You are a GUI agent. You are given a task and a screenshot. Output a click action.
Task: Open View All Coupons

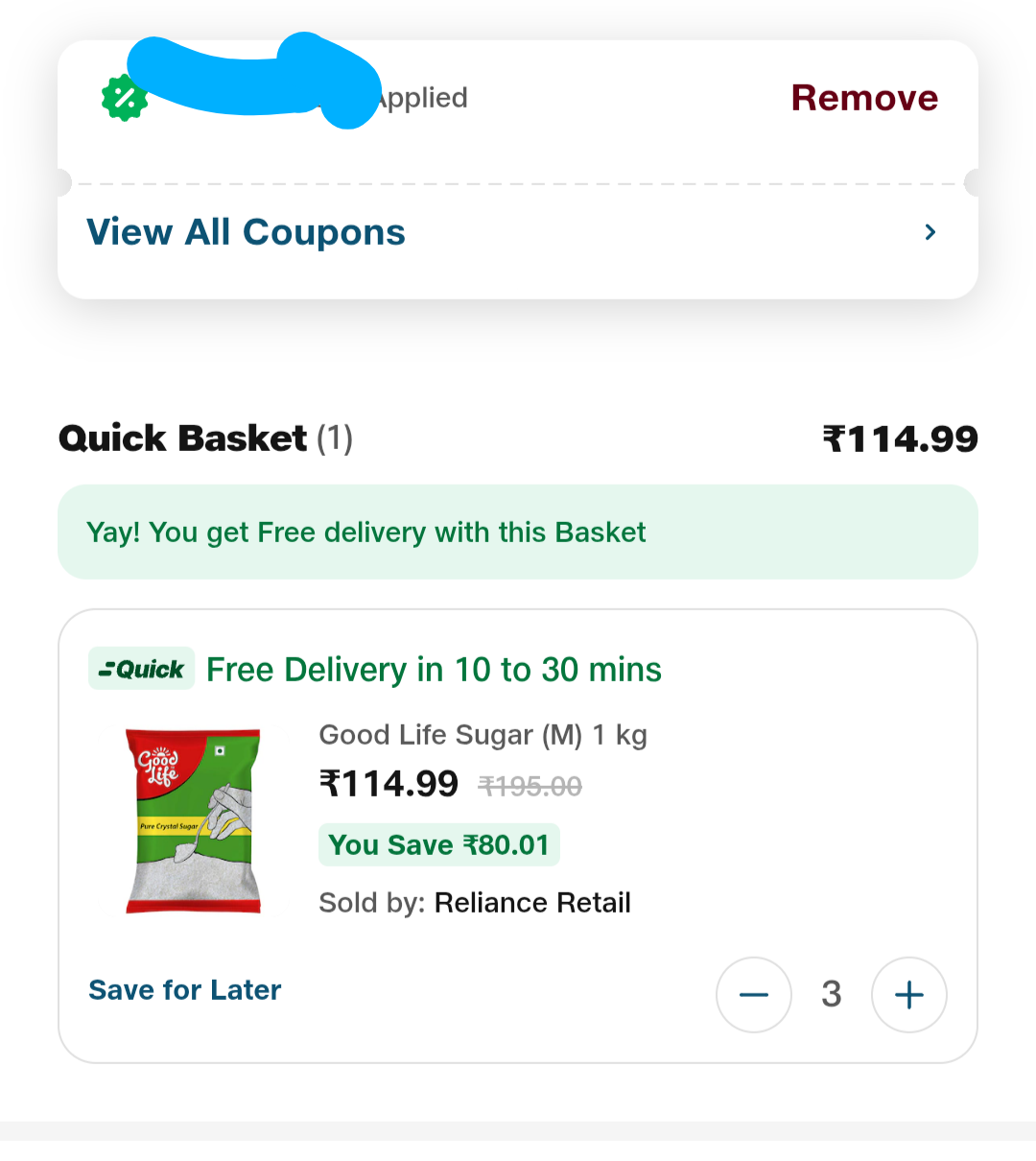pyautogui.click(x=247, y=232)
